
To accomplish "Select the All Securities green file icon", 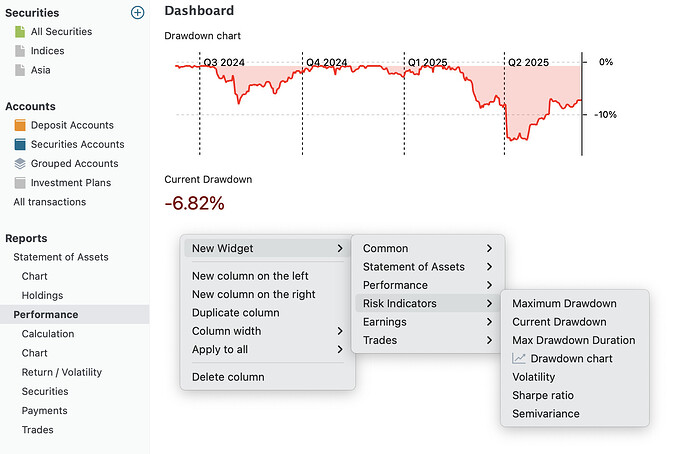I will click(20, 32).
